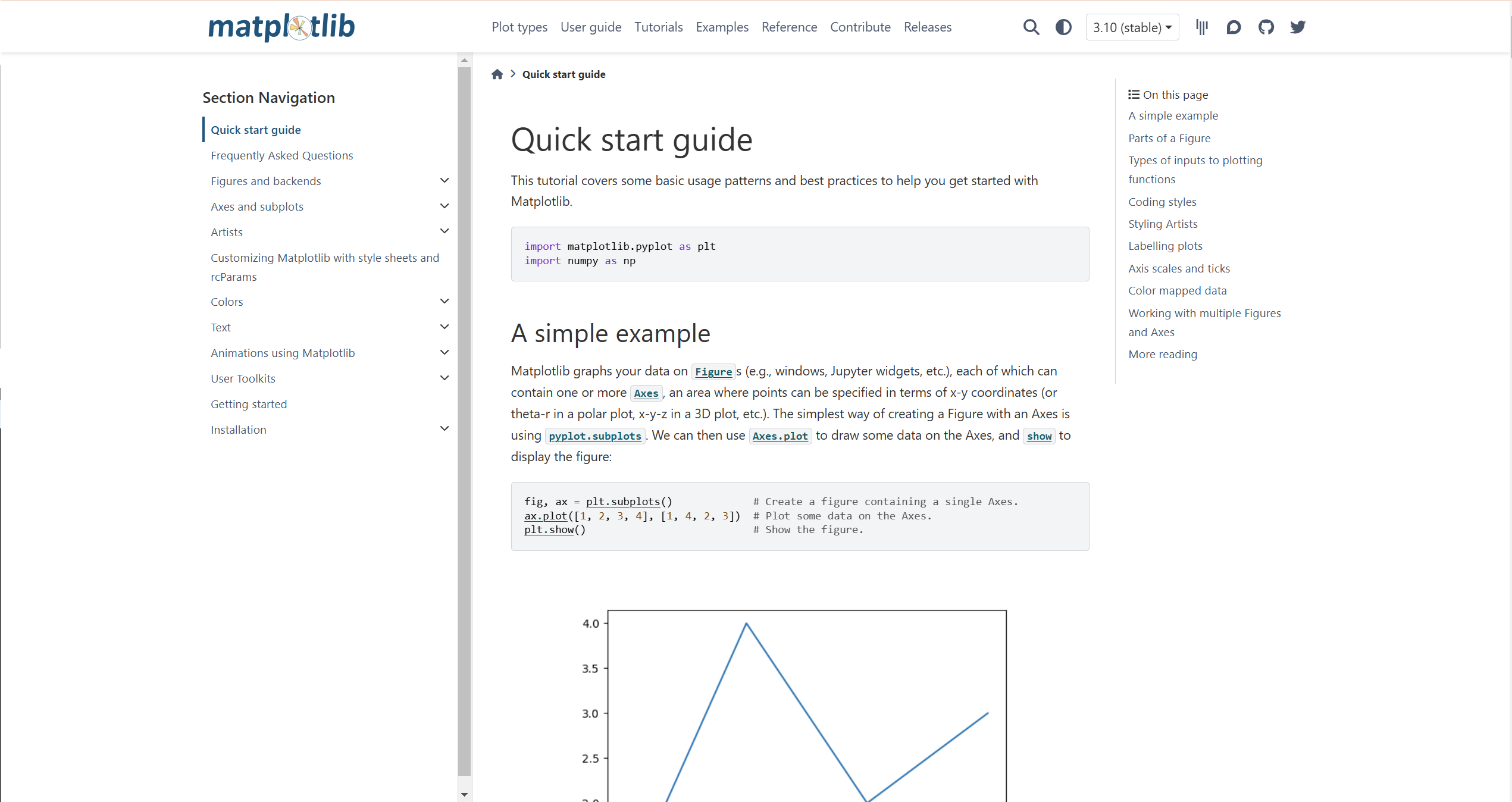Expand Animations using Matplotlib section
The image size is (1512, 802).
(x=444, y=352)
